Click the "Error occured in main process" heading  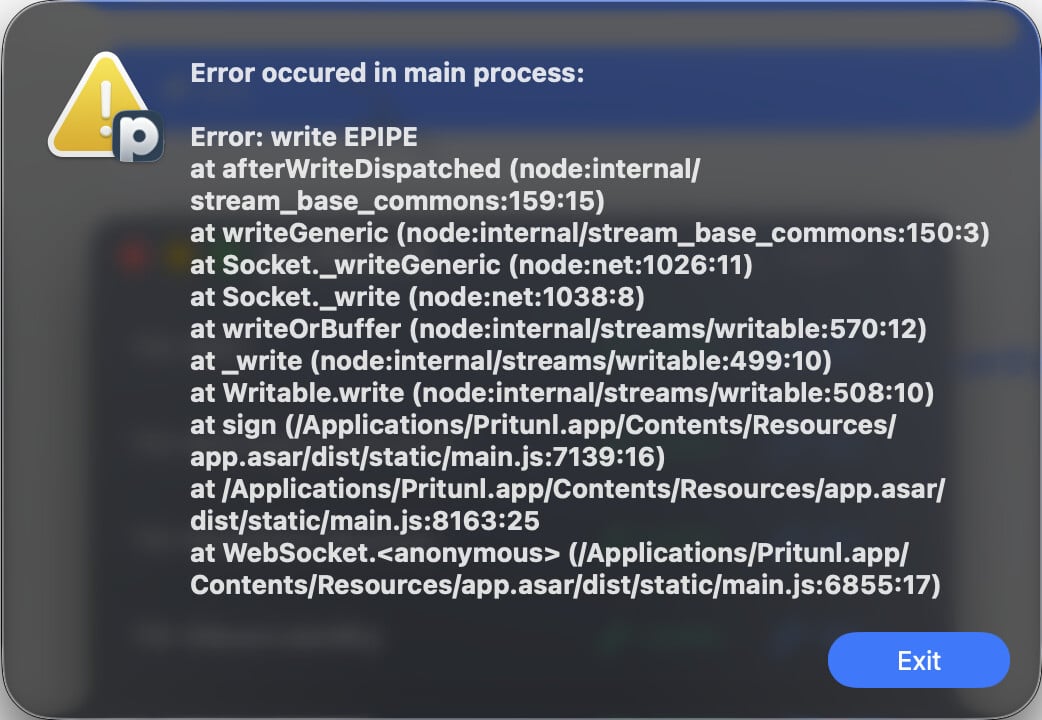click(x=387, y=73)
